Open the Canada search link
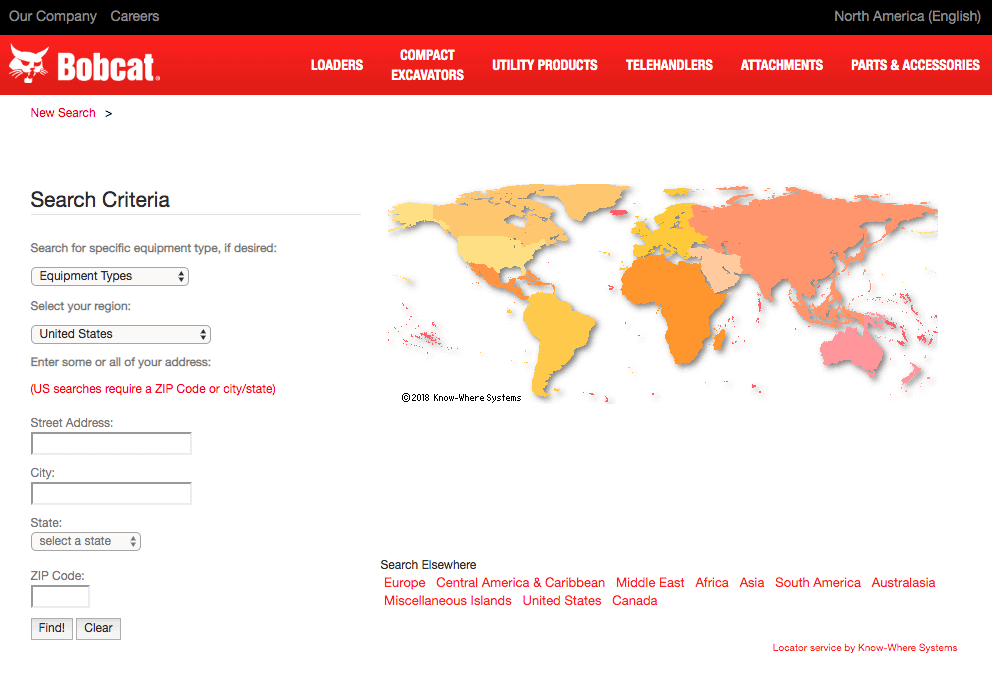This screenshot has height=673, width=992. click(x=635, y=601)
